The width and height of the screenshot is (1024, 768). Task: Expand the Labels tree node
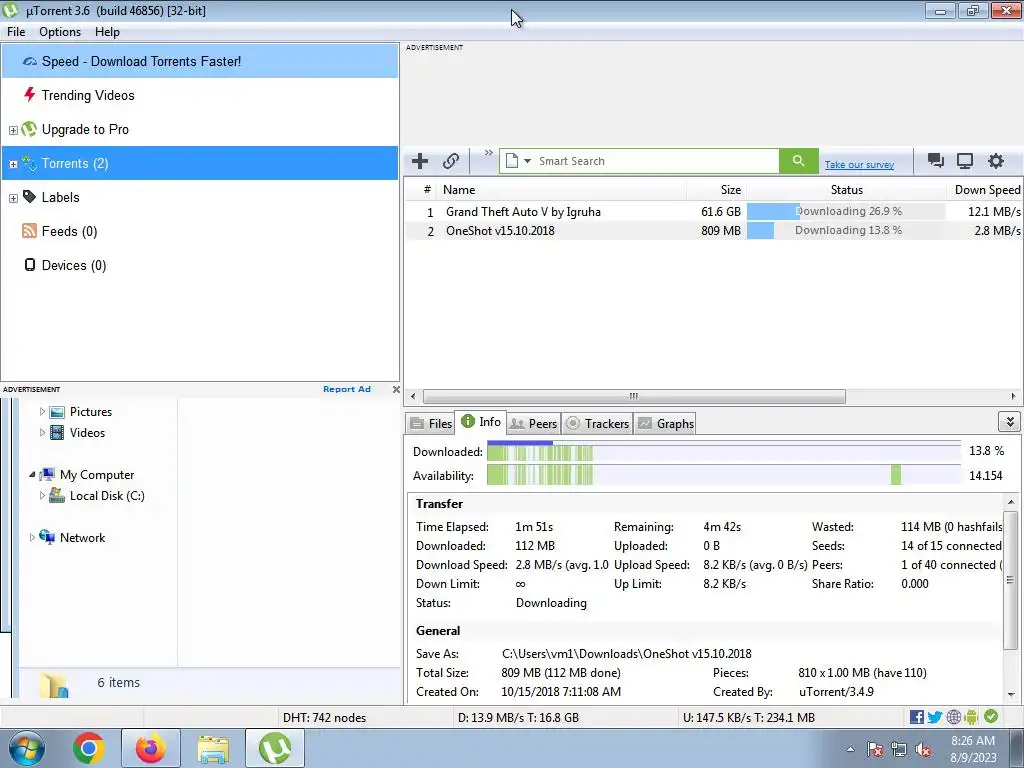tap(13, 198)
